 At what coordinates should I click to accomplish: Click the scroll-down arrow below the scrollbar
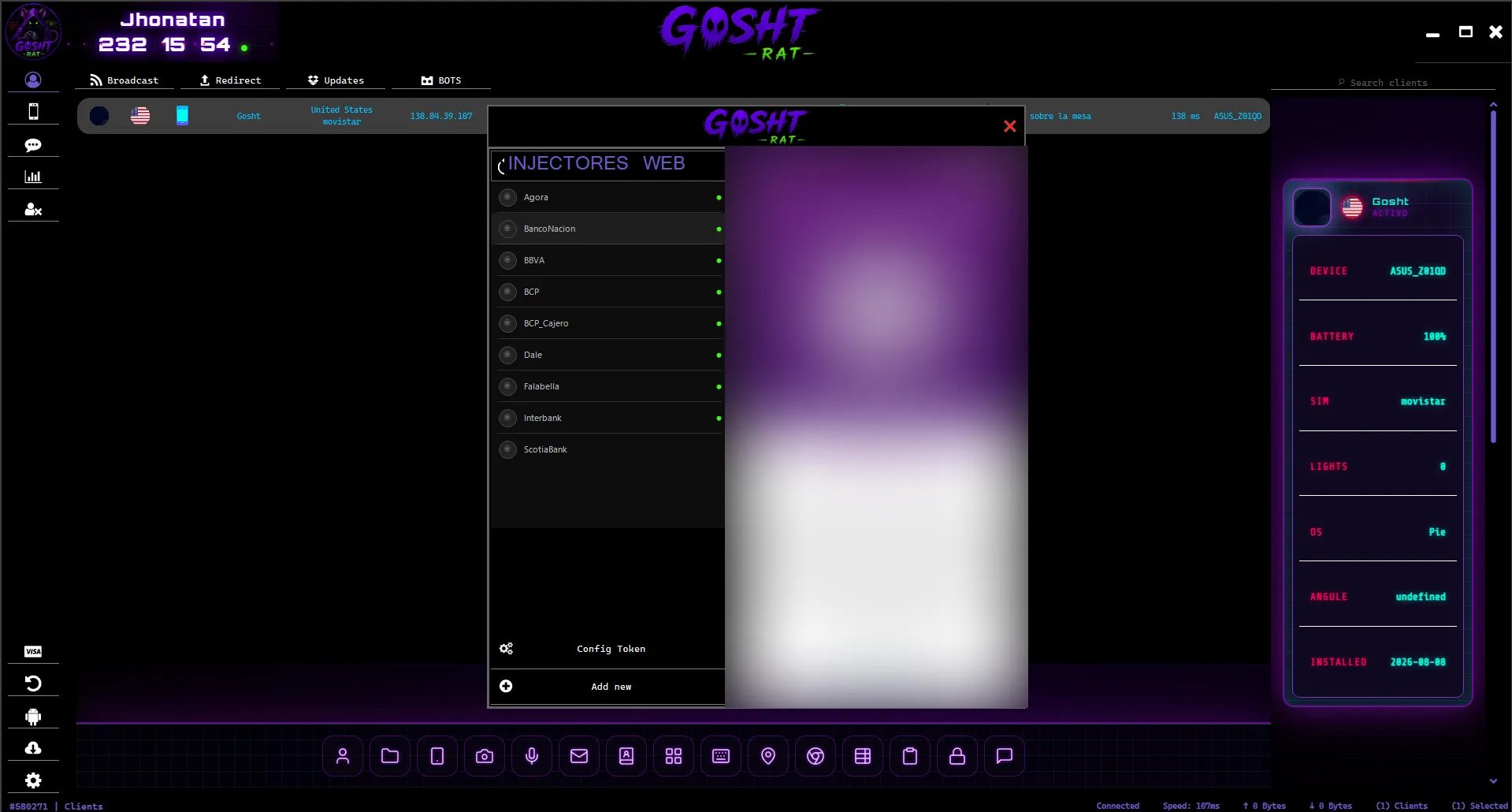[x=1493, y=781]
